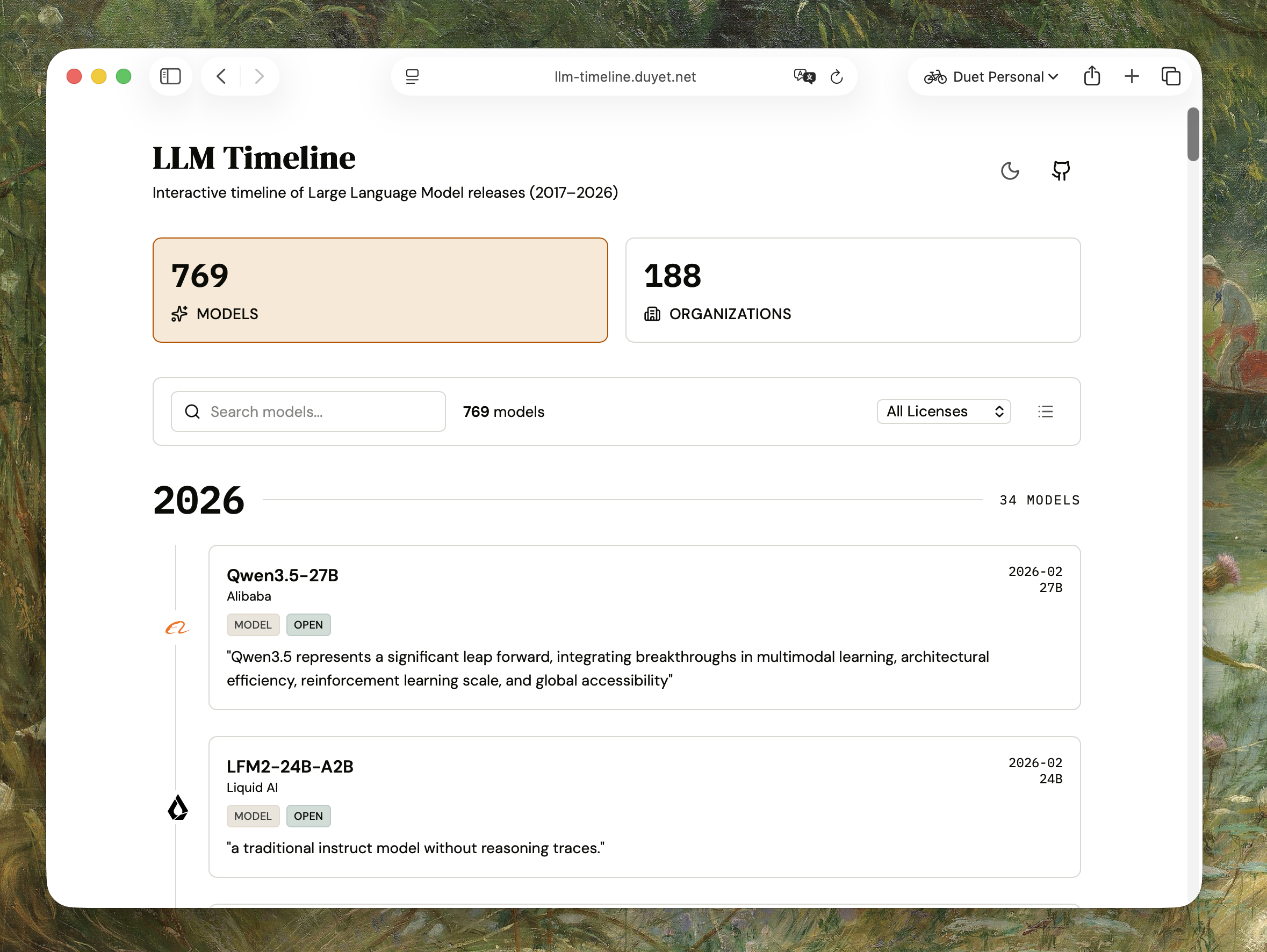Open the page reader menu icon
Viewport: 1267px width, 952px height.
click(412, 76)
